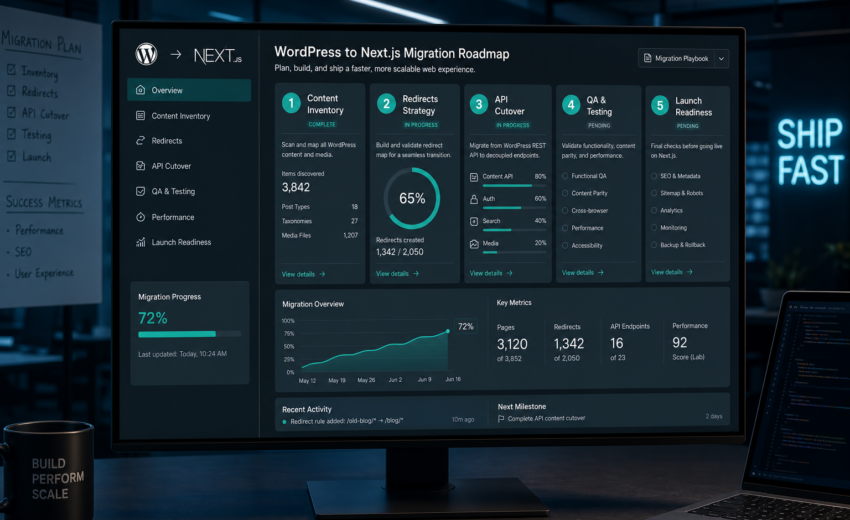Click the API Cutover sidebar icon

tap(140, 166)
